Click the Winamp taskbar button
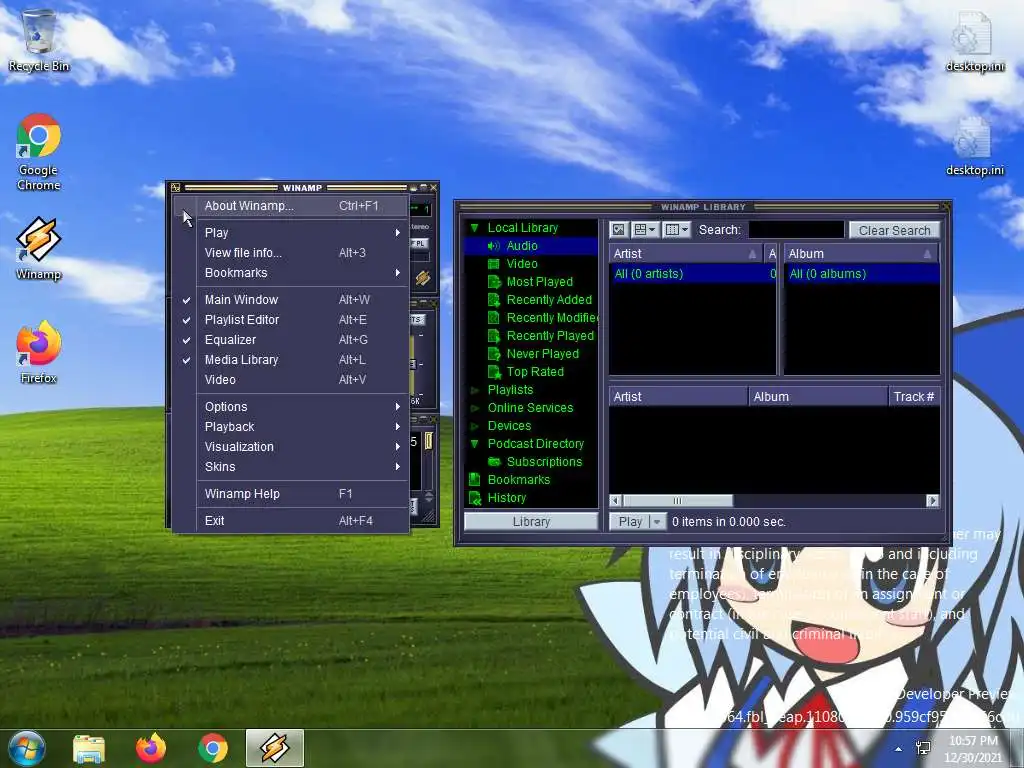 pyautogui.click(x=275, y=748)
